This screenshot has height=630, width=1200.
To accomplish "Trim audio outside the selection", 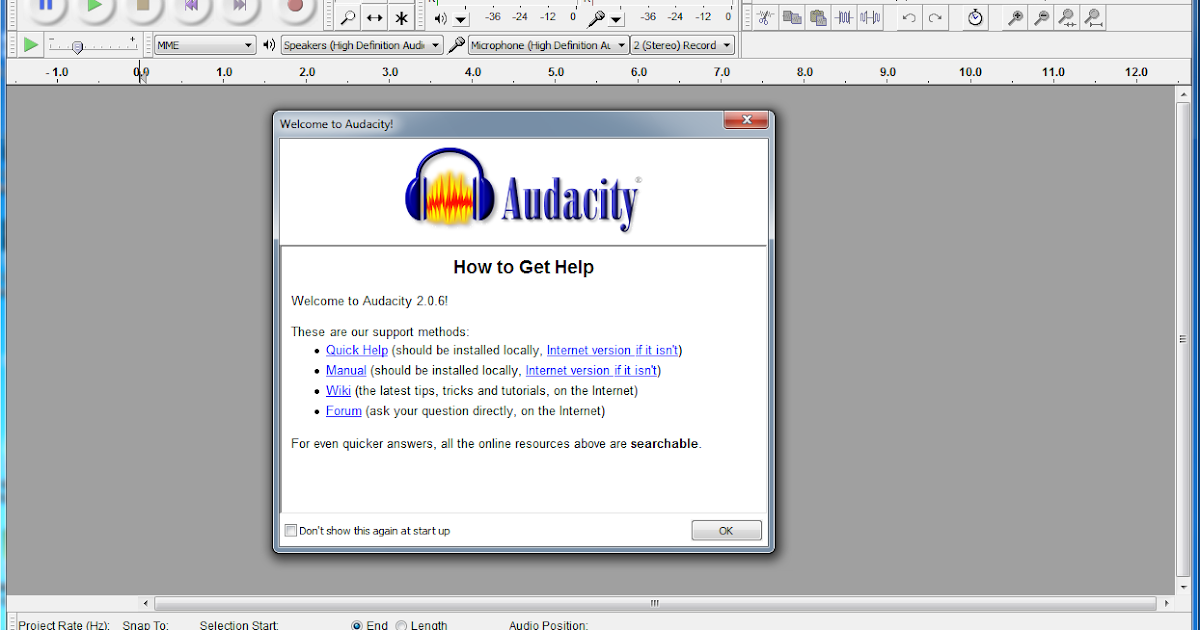I will (x=846, y=17).
